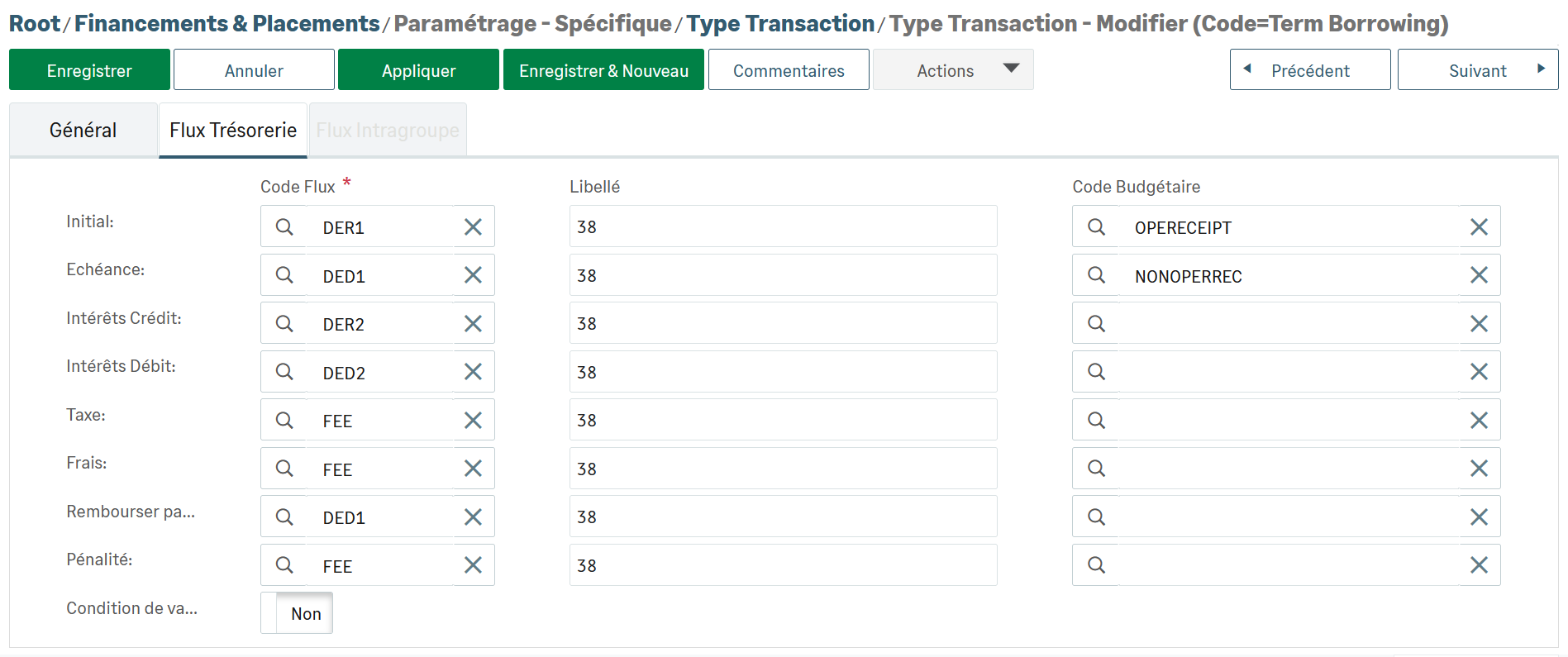Screen dimensions: 1568x657
Task: Click the Enregistrer button
Action: 89,70
